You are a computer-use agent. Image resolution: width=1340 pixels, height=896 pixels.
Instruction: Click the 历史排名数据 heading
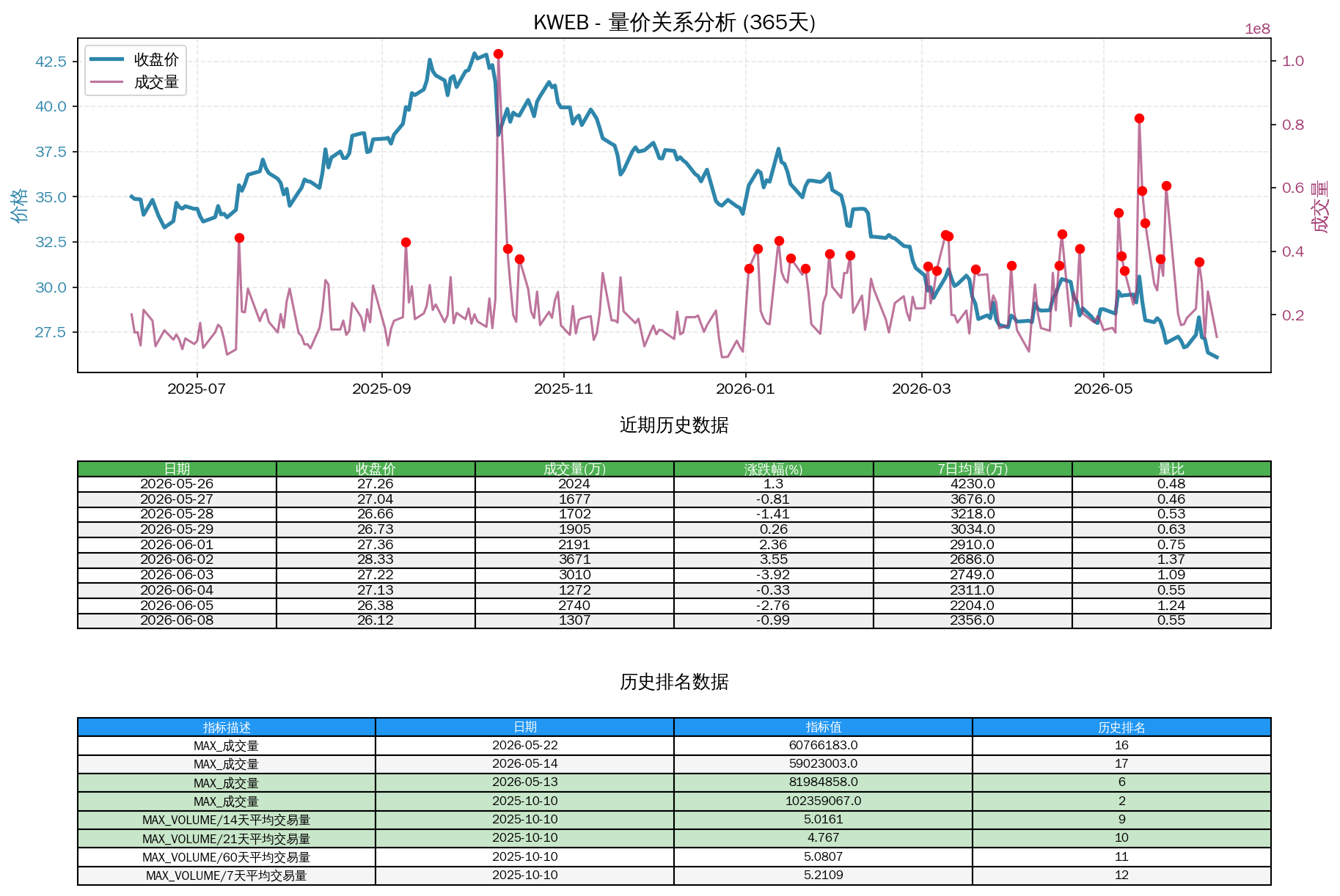click(x=674, y=682)
